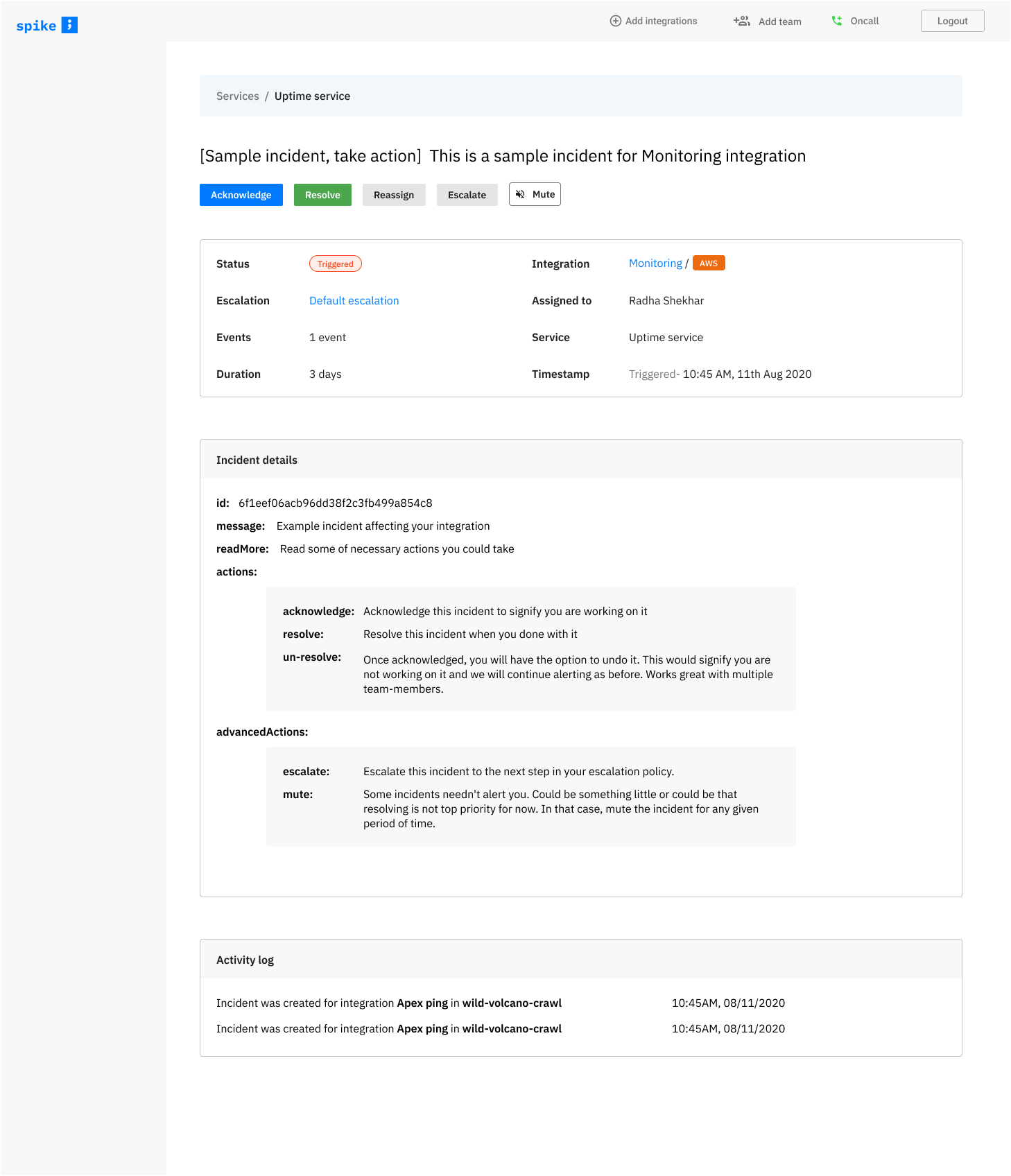Click the green Oncall phone icon
This screenshot has height=1176, width=1011.
tap(837, 21)
